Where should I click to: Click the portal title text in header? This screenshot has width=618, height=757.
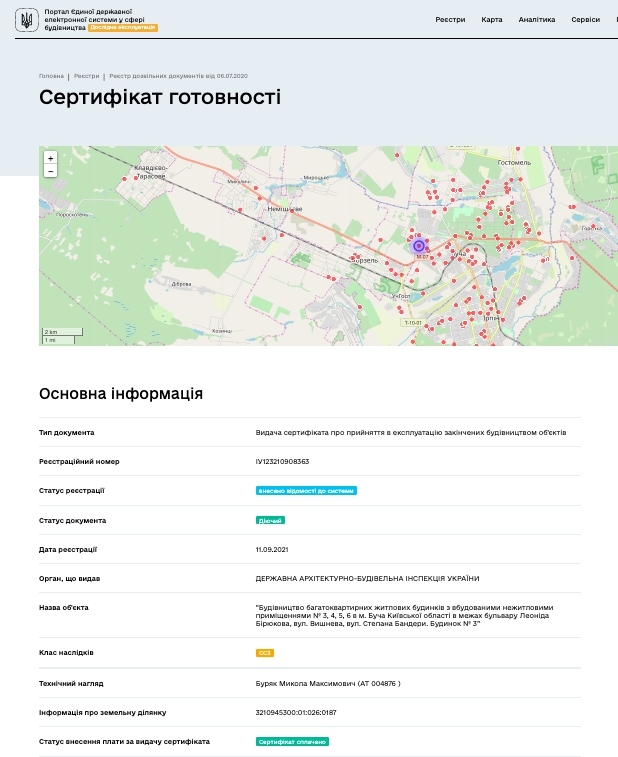pyautogui.click(x=94, y=19)
